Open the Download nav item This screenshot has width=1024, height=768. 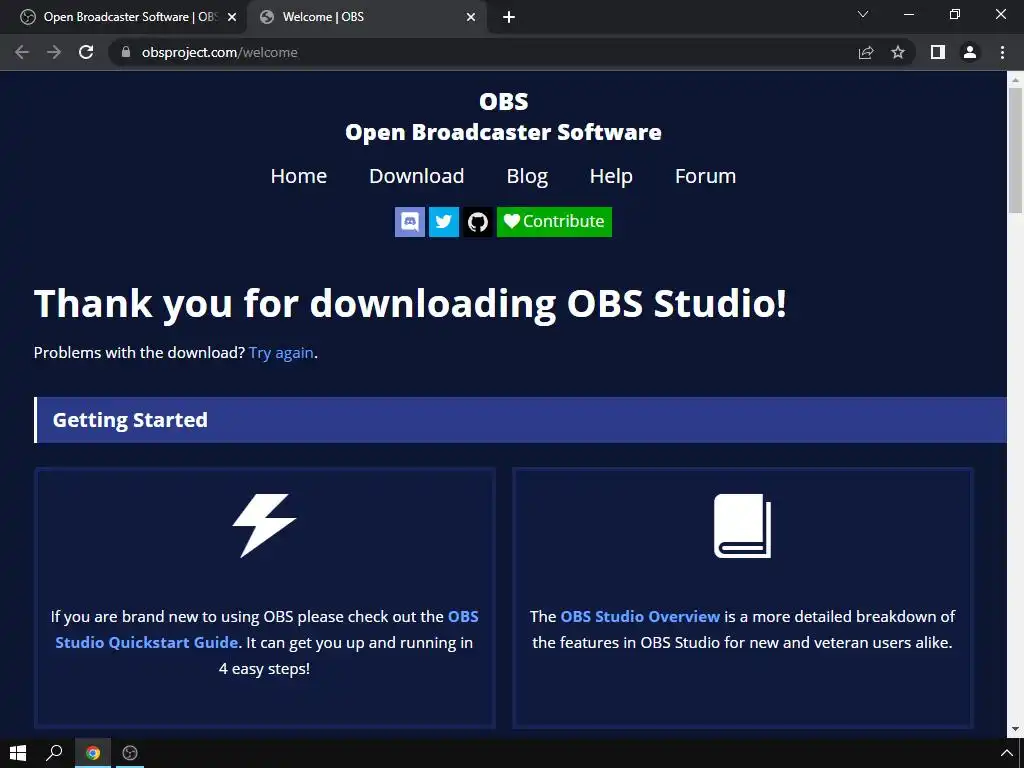(x=417, y=176)
